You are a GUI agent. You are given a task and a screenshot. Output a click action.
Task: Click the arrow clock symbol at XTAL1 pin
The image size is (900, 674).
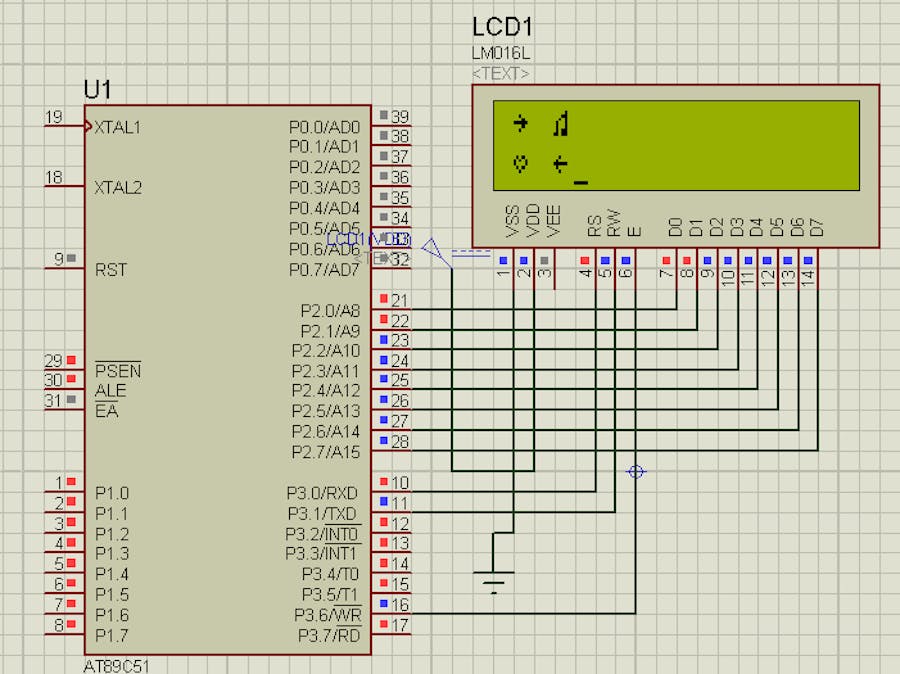click(x=88, y=126)
